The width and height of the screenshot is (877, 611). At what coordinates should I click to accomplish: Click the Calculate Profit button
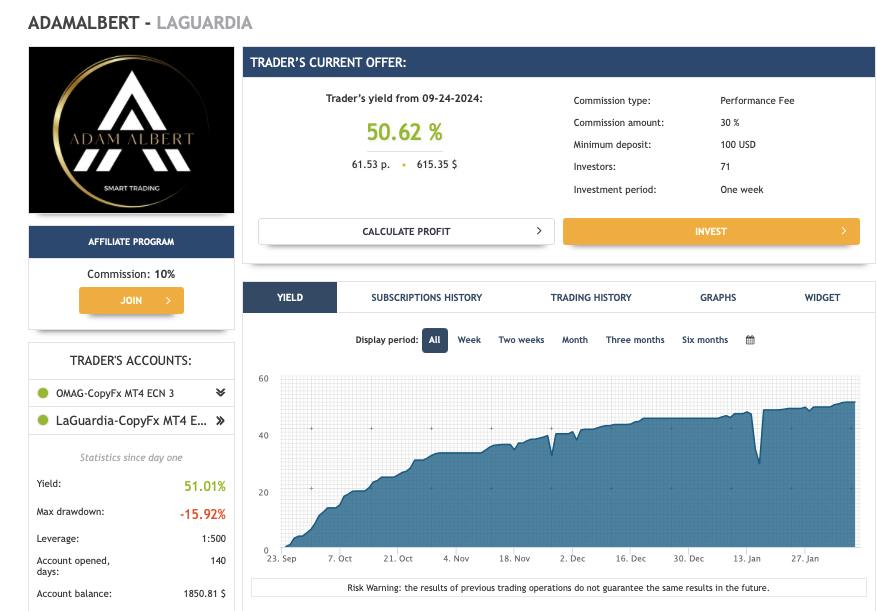click(x=406, y=231)
